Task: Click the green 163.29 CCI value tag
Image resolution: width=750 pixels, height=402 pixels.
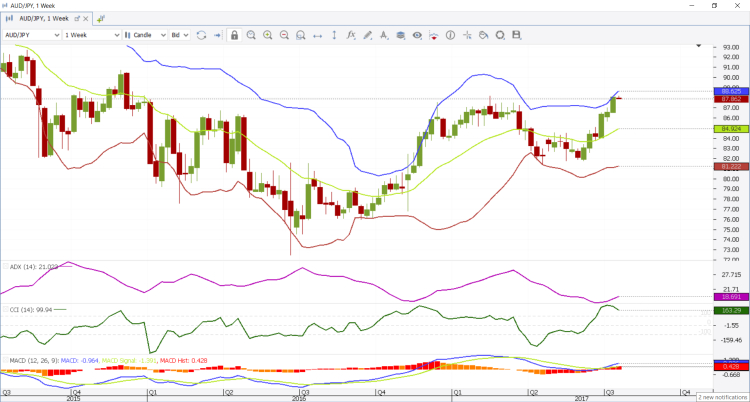Action: click(x=730, y=311)
